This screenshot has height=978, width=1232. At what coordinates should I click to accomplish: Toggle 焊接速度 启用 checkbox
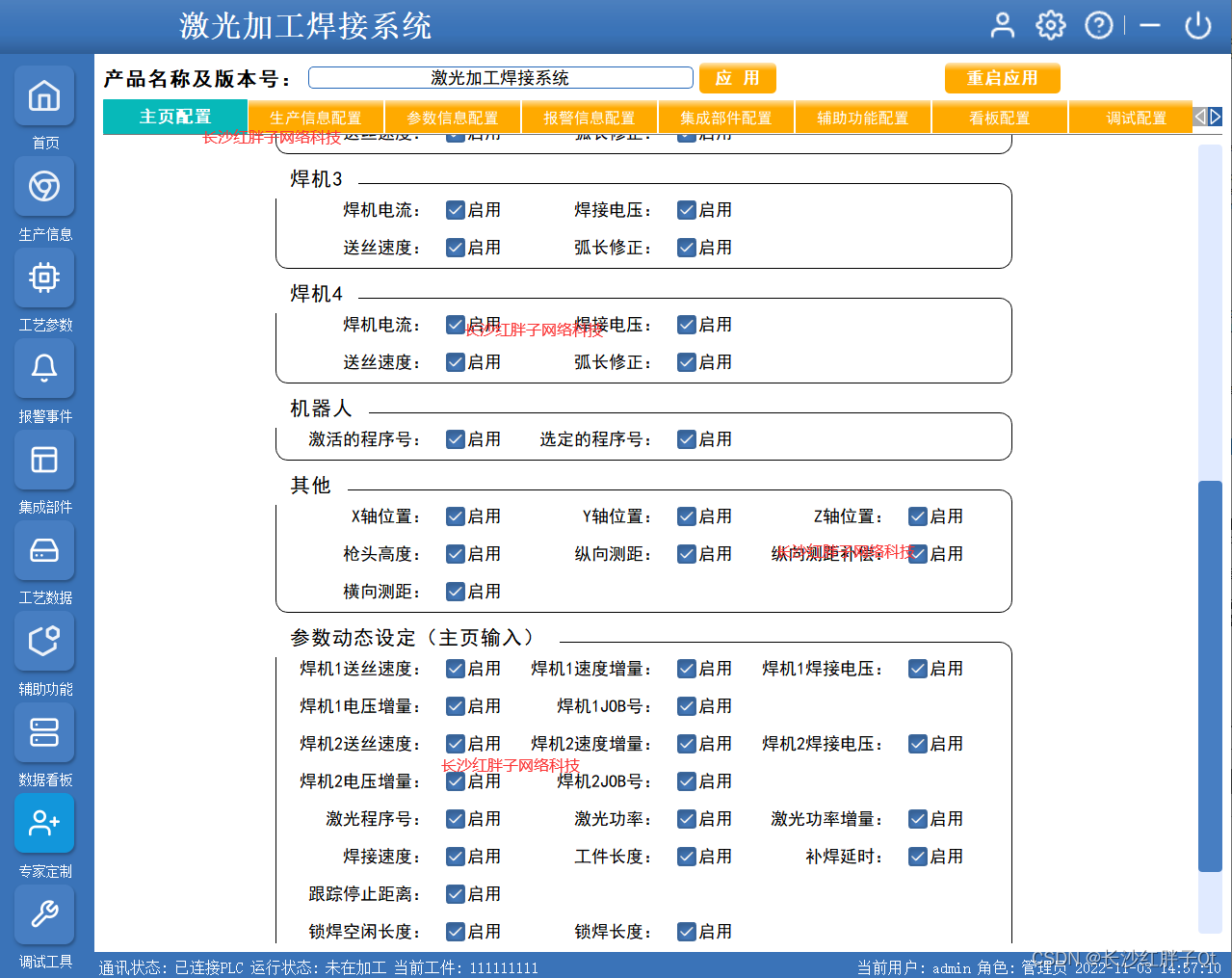(x=456, y=857)
